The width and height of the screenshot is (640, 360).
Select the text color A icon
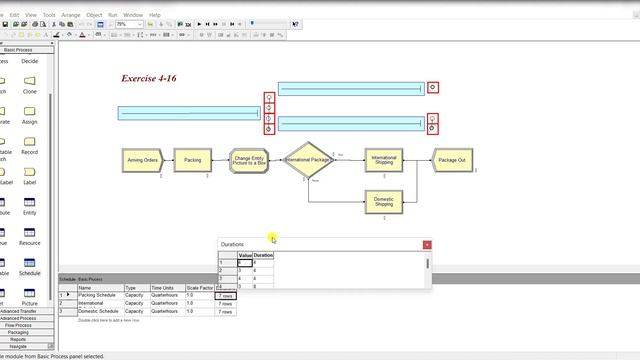pos(82,35)
